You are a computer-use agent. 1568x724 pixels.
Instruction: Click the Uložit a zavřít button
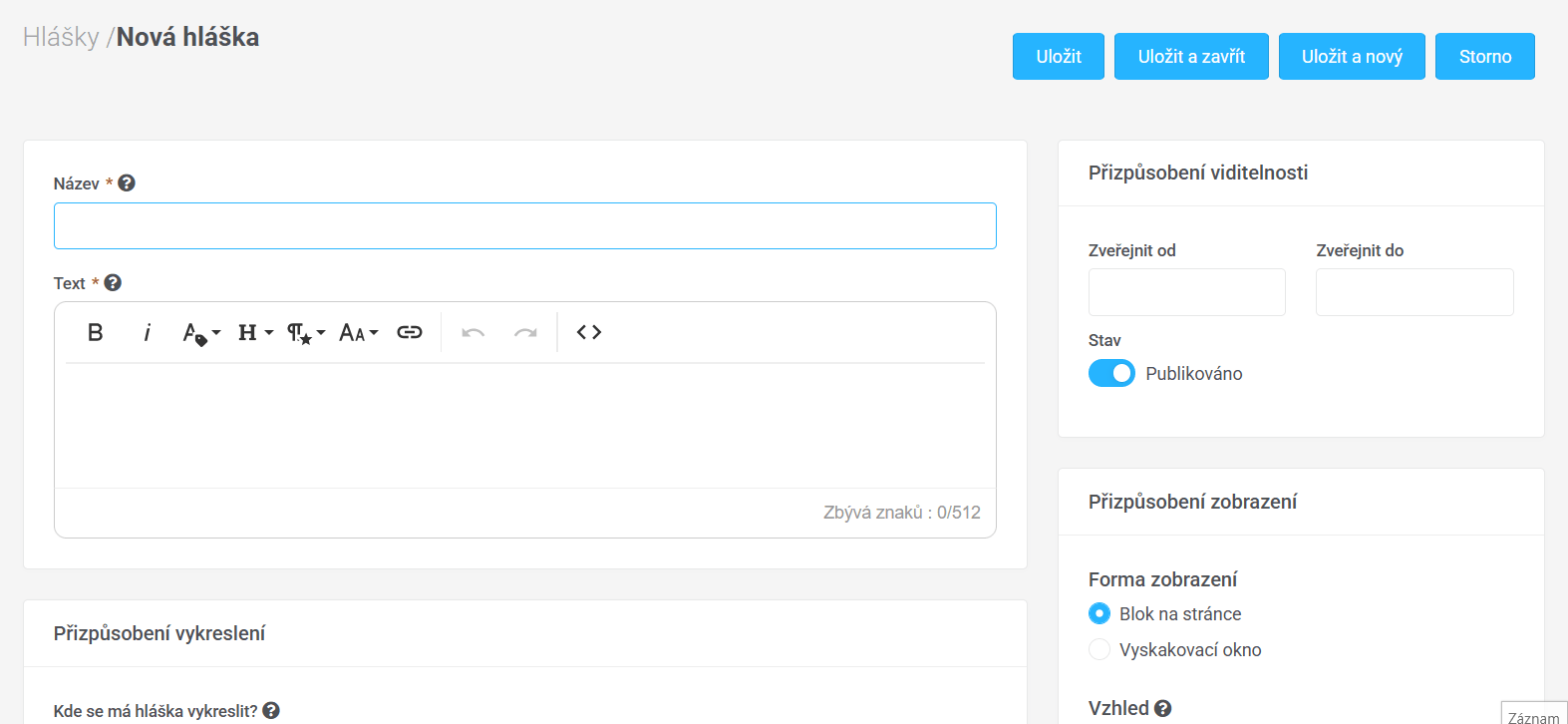coord(1191,56)
